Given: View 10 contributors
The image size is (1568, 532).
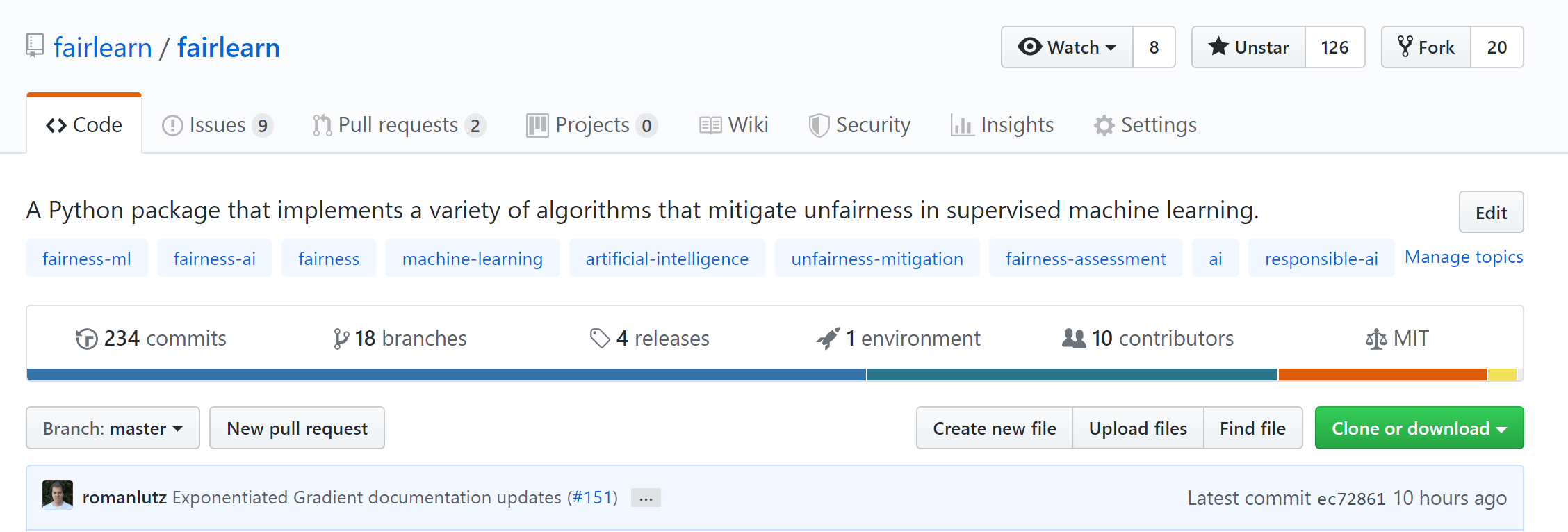Looking at the screenshot, I should pos(1148,339).
